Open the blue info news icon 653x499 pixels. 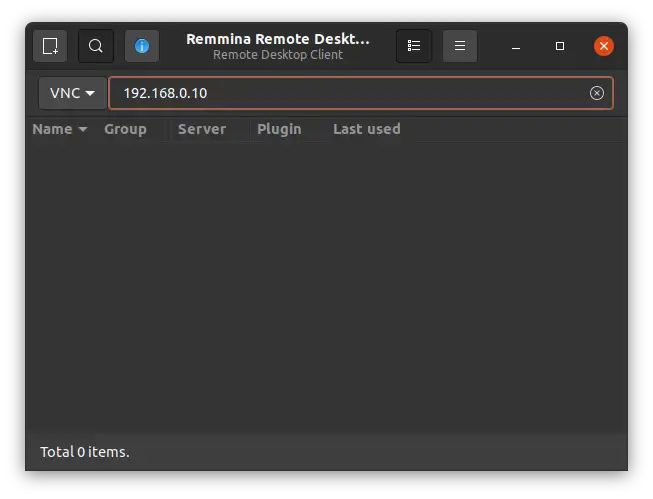pos(142,46)
